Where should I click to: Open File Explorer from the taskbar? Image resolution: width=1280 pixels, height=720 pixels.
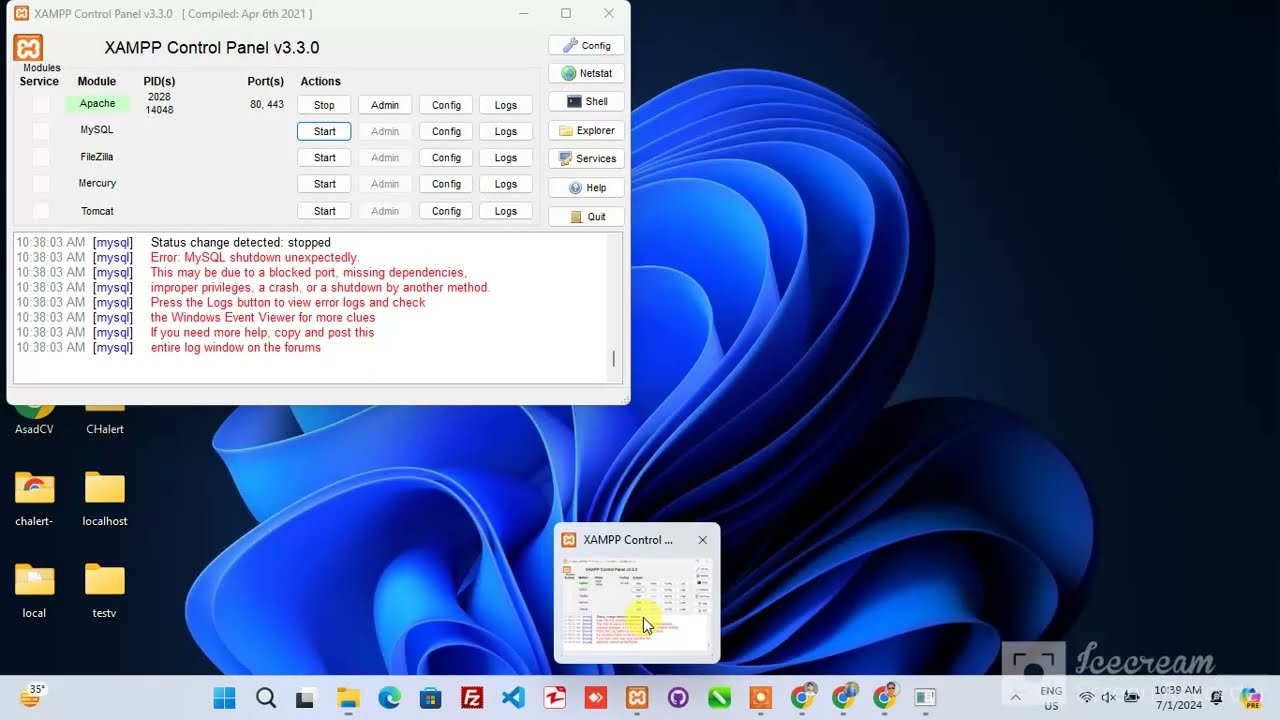tap(348, 697)
